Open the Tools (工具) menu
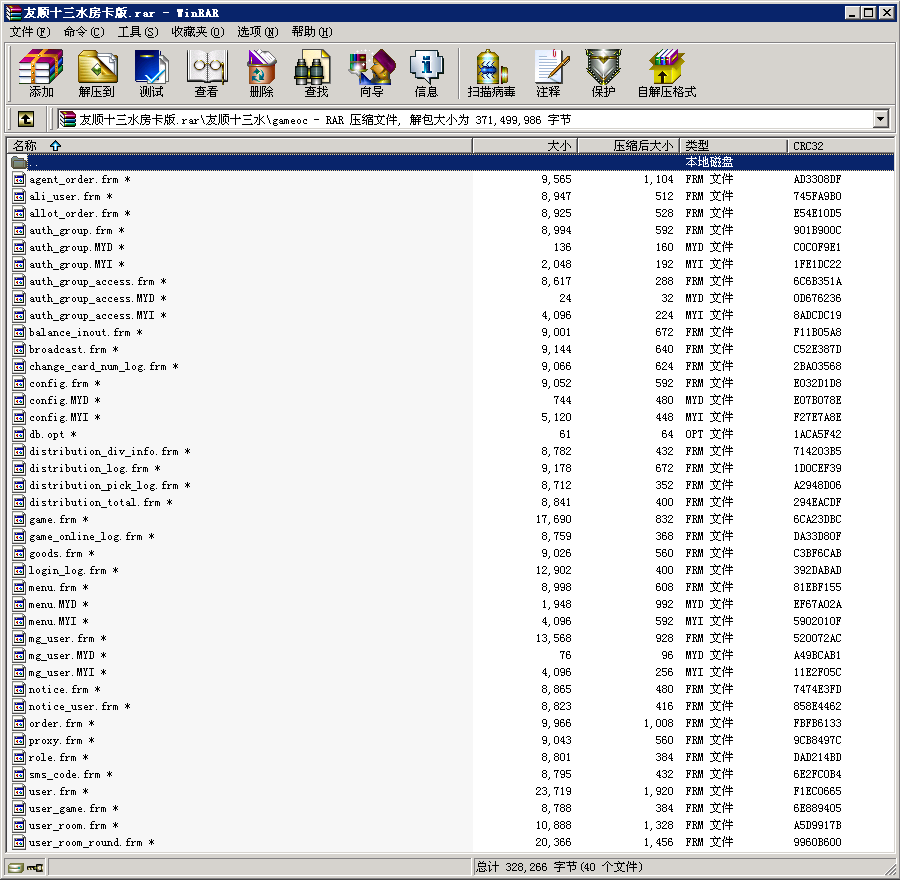Screen dimensions: 900x880 click(x=137, y=32)
